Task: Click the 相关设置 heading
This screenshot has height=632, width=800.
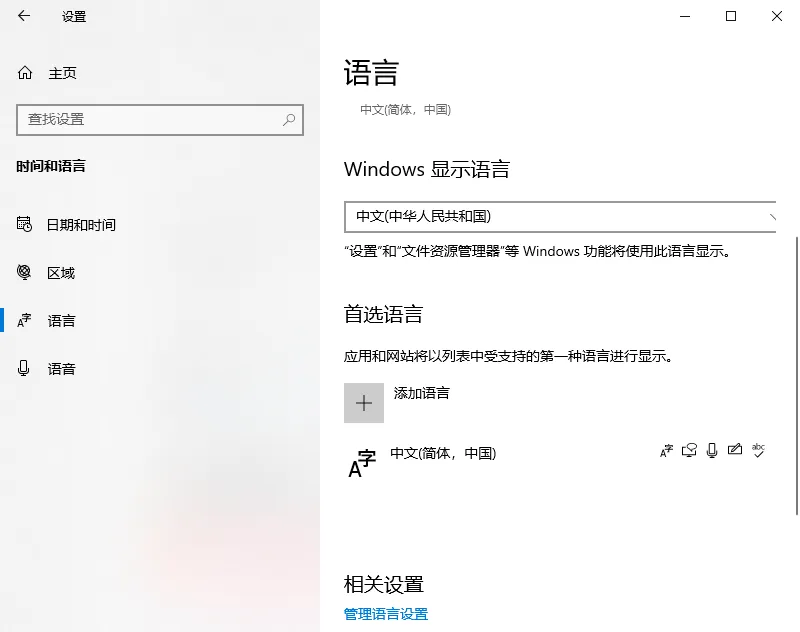Action: 384,585
